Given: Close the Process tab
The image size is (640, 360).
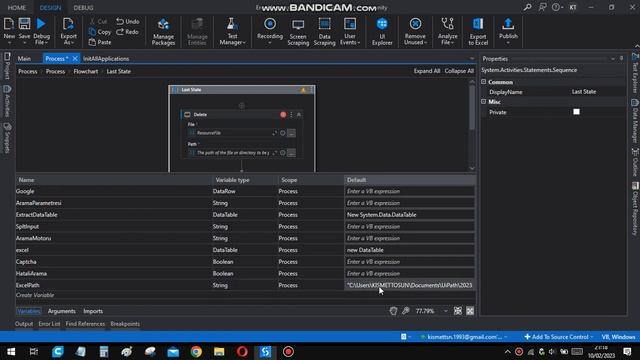Looking at the screenshot, I should (x=75, y=59).
